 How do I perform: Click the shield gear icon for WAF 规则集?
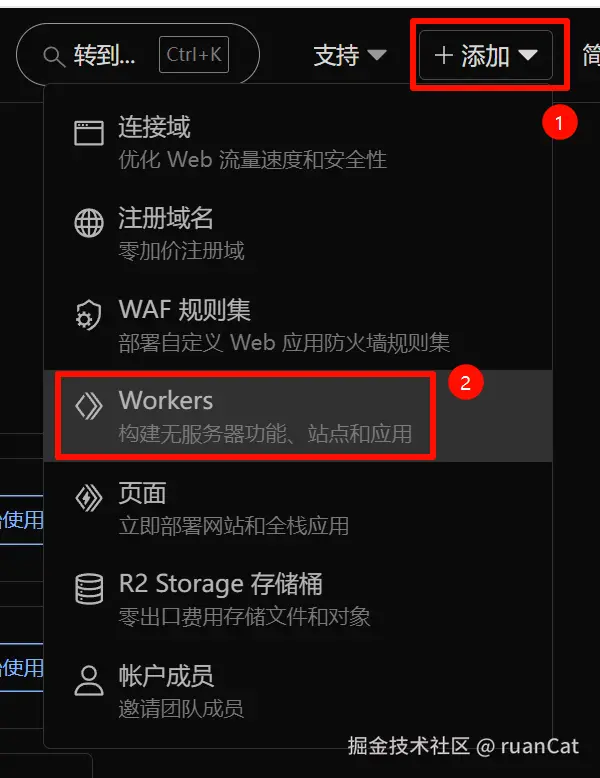point(89,315)
